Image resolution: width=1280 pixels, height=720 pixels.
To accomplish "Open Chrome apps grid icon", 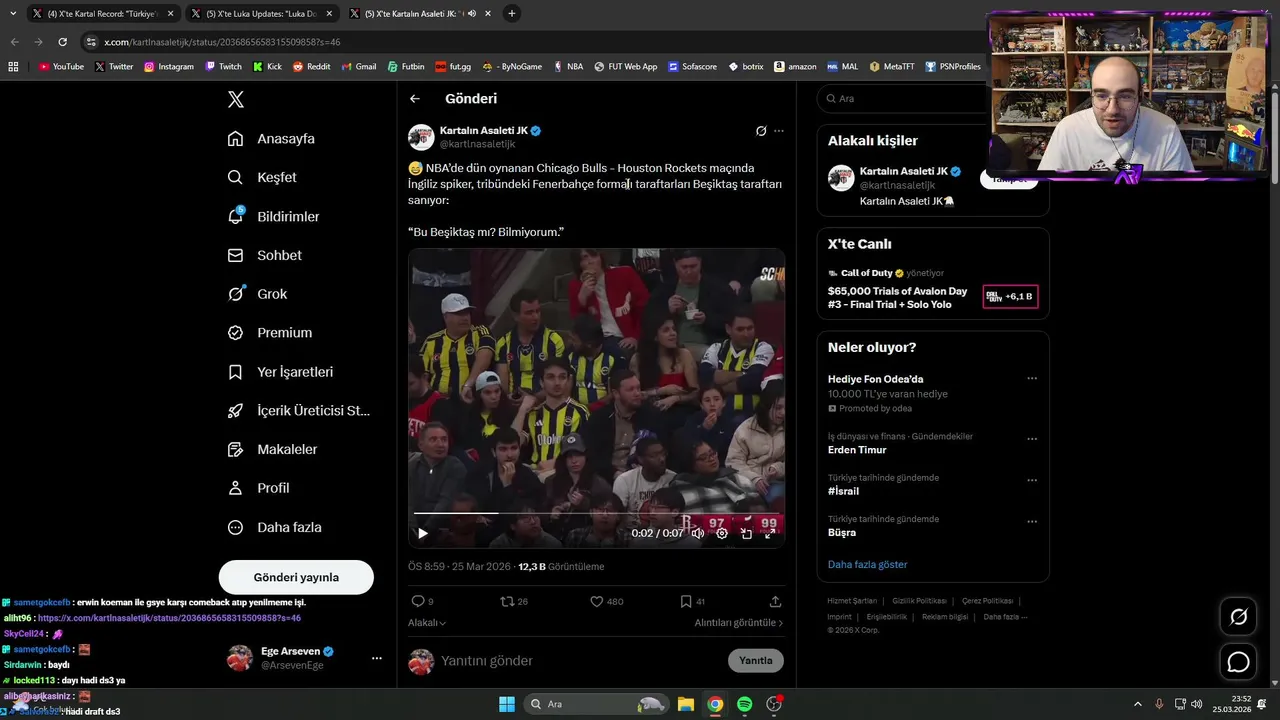I will pos(13,67).
